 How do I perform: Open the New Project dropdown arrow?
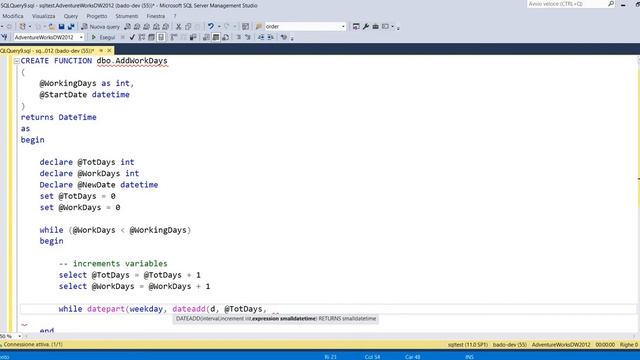(29, 27)
